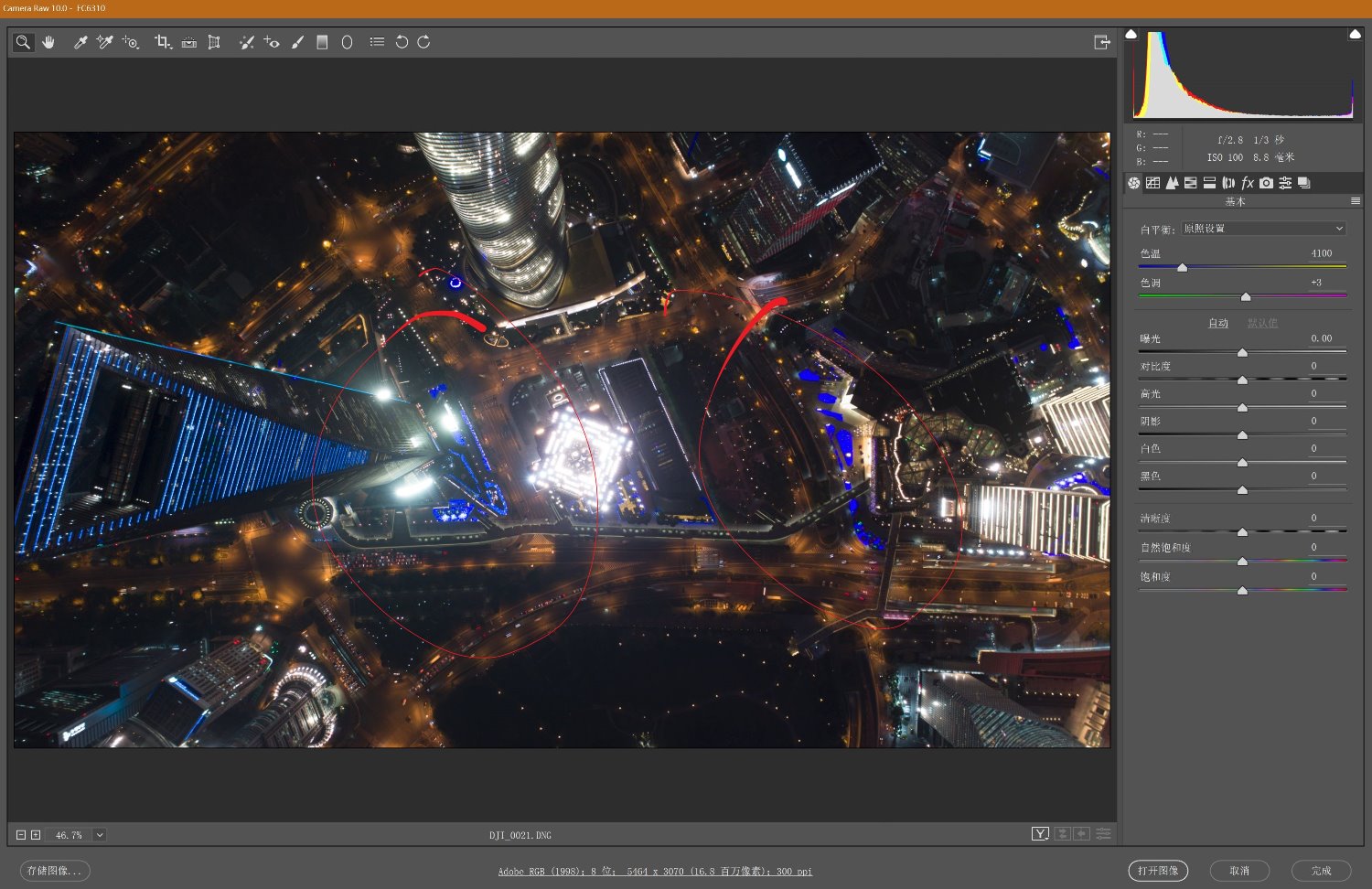Select the Zoom tool
1372x889 pixels.
point(23,42)
